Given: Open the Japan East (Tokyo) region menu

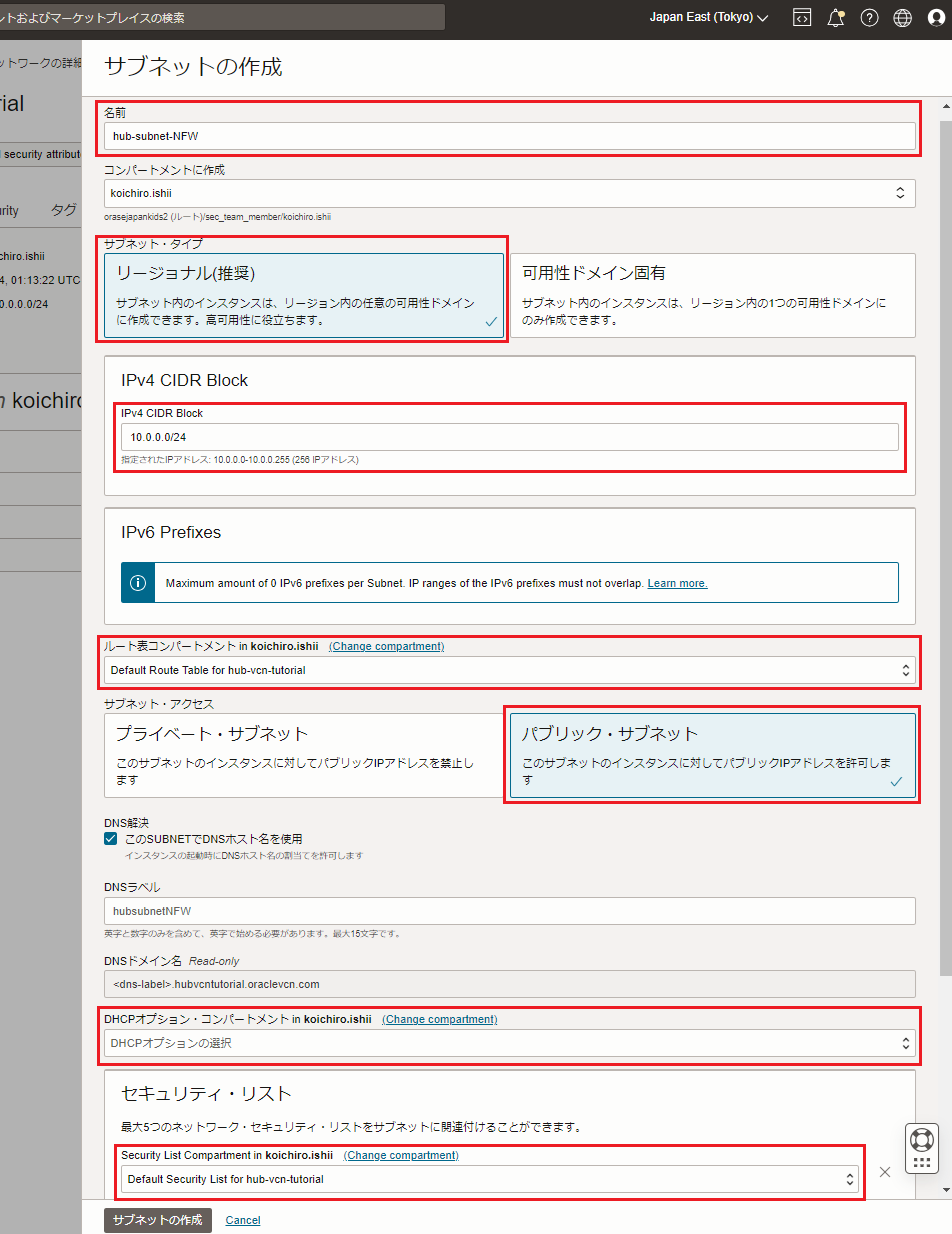Looking at the screenshot, I should tap(708, 17).
